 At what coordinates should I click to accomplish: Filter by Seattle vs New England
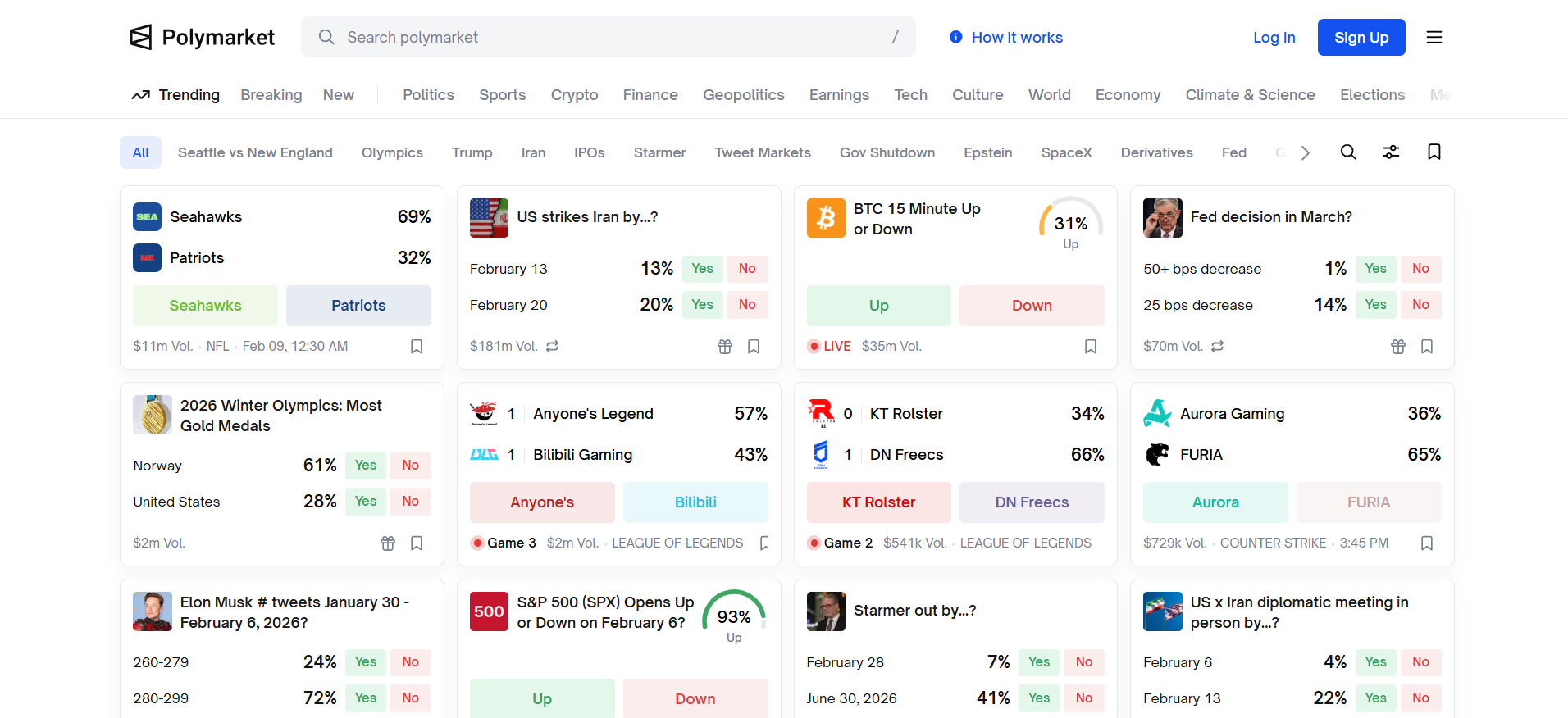[x=255, y=152]
